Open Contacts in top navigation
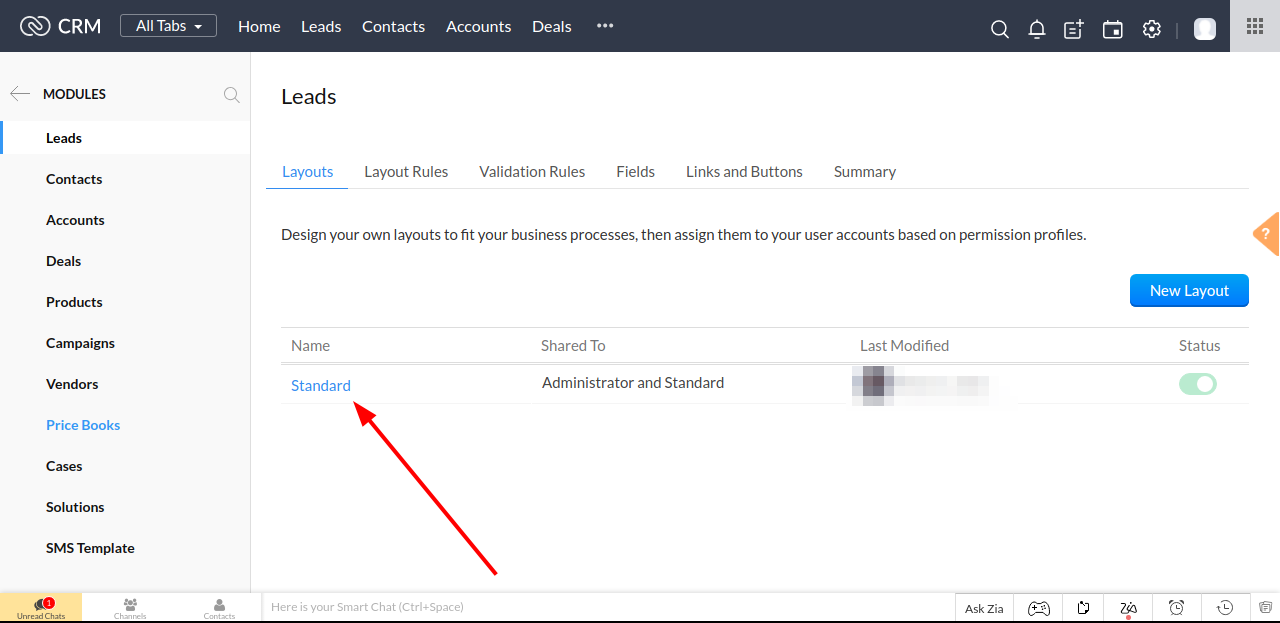1280x623 pixels. [393, 27]
